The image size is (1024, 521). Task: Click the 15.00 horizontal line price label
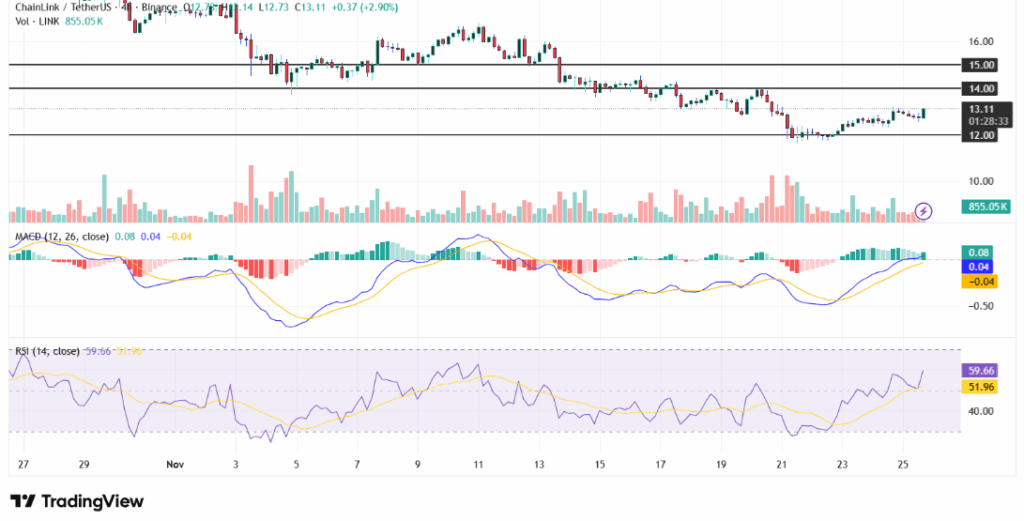(x=979, y=65)
